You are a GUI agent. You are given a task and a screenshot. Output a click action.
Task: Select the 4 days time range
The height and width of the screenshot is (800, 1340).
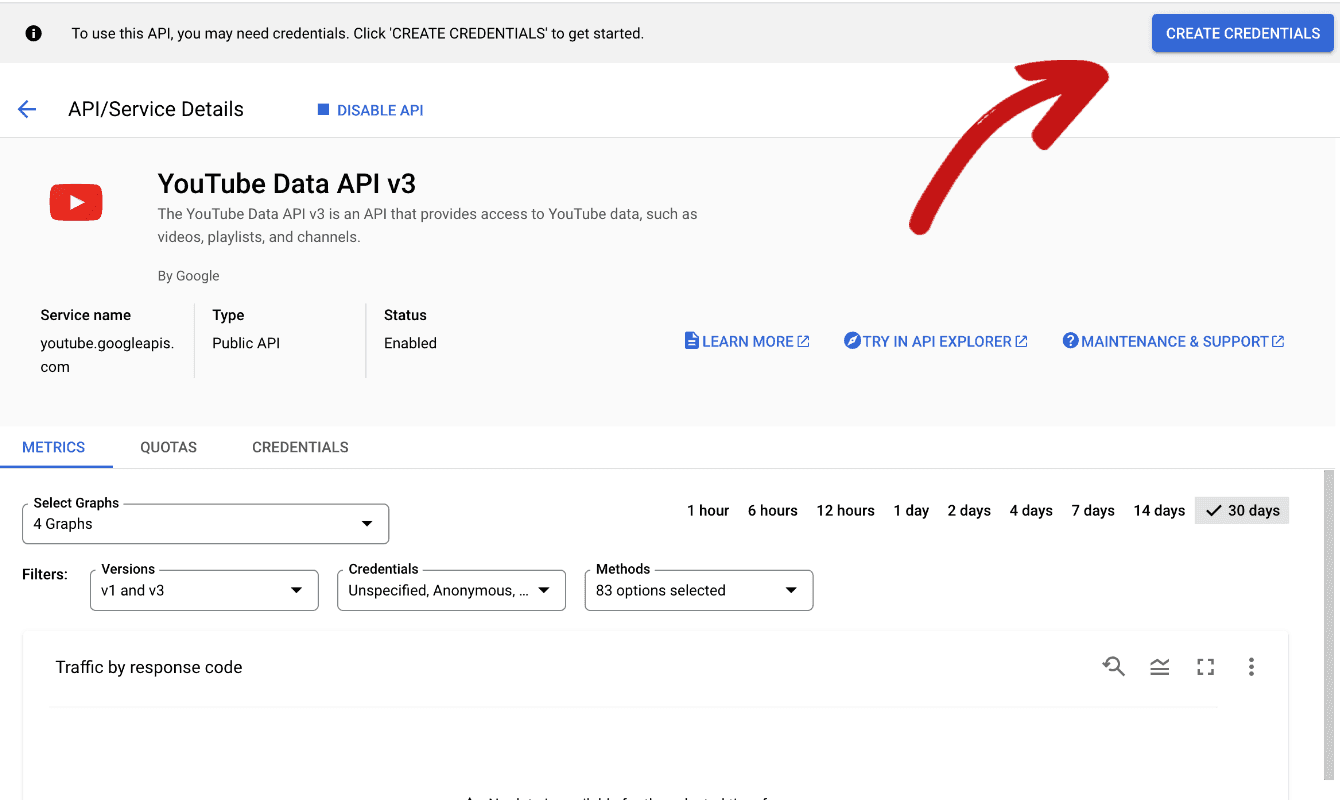click(1031, 510)
